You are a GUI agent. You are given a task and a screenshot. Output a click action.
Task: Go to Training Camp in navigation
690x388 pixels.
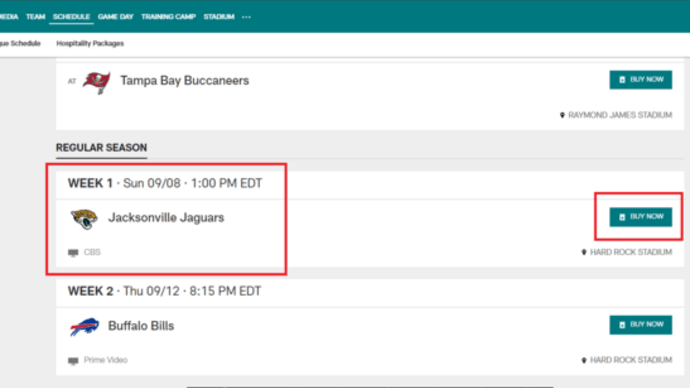click(168, 17)
